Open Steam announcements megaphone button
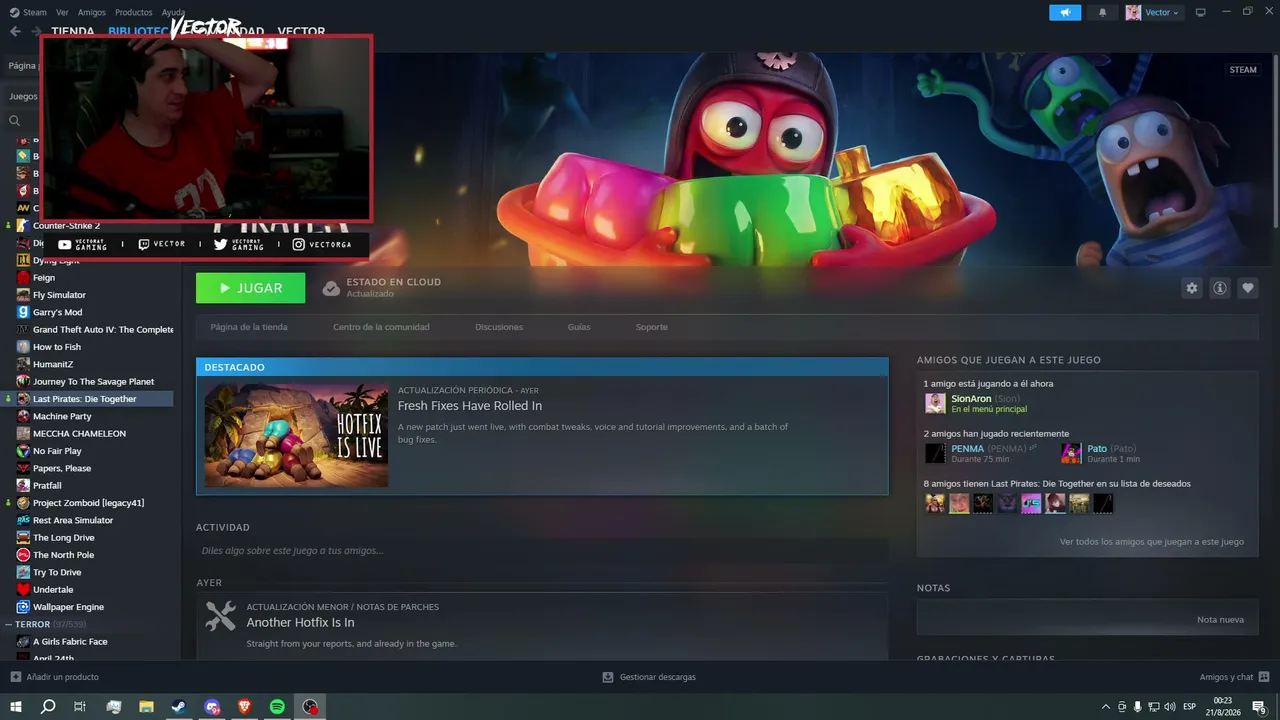This screenshot has height=720, width=1280. [x=1065, y=12]
